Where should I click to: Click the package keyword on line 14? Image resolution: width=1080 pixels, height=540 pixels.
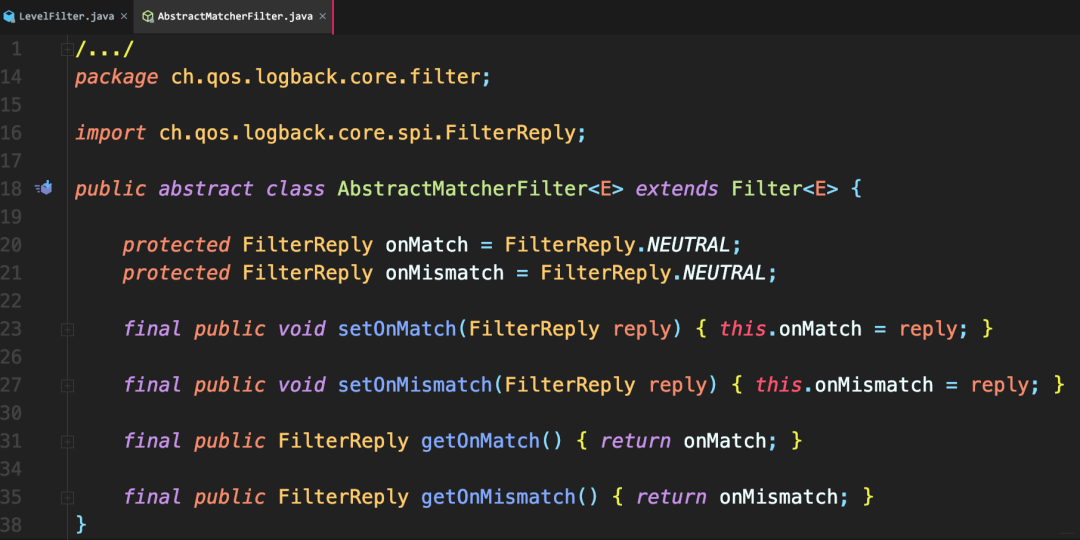click(116, 77)
